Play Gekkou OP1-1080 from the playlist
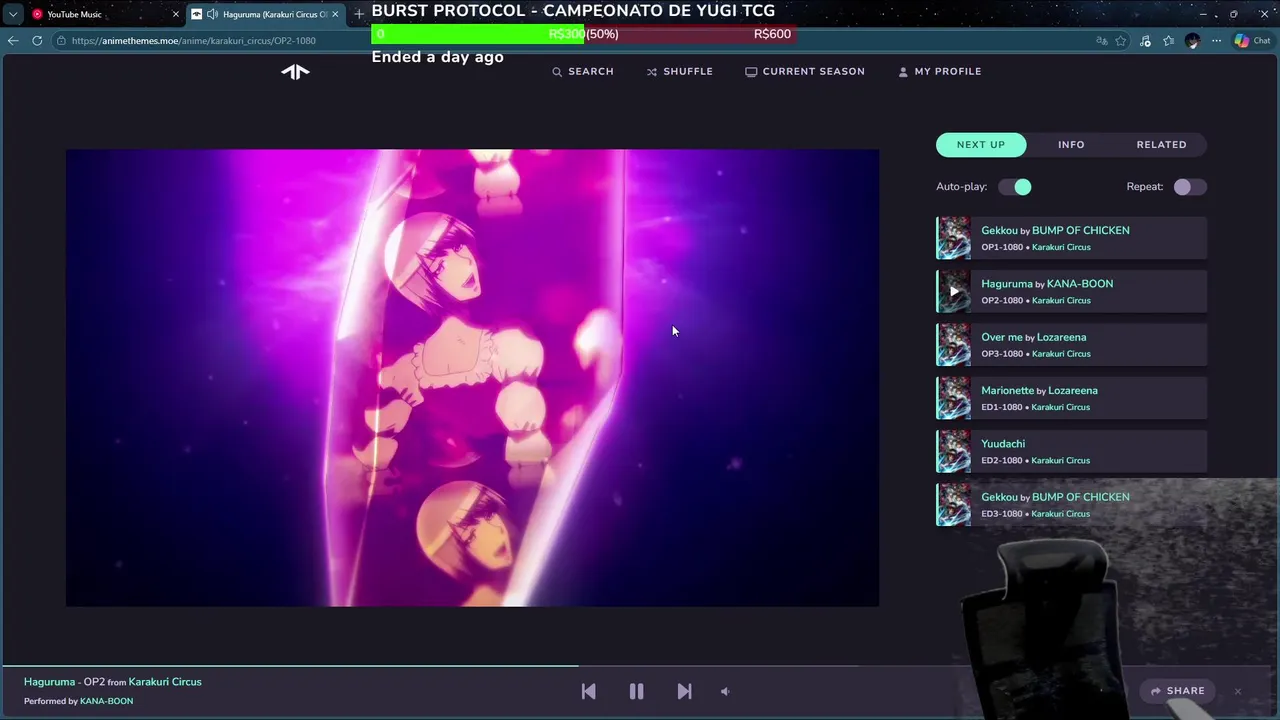This screenshot has width=1280, height=720. (x=1071, y=238)
